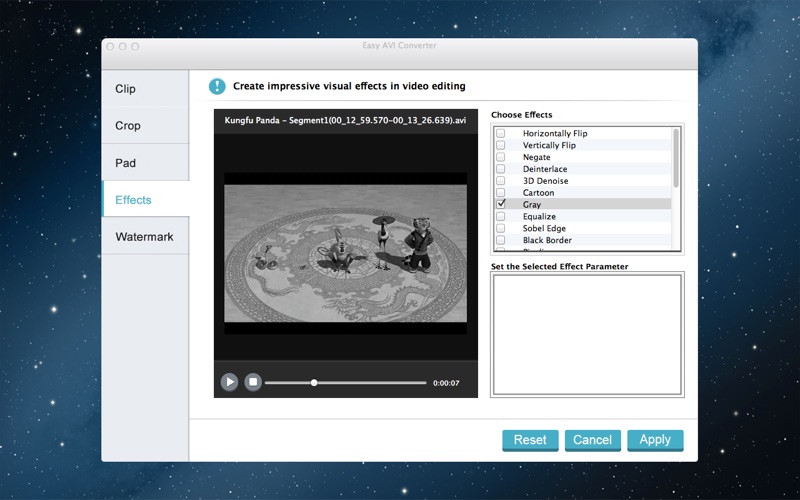Select the 'Black Border' list label

point(547,240)
